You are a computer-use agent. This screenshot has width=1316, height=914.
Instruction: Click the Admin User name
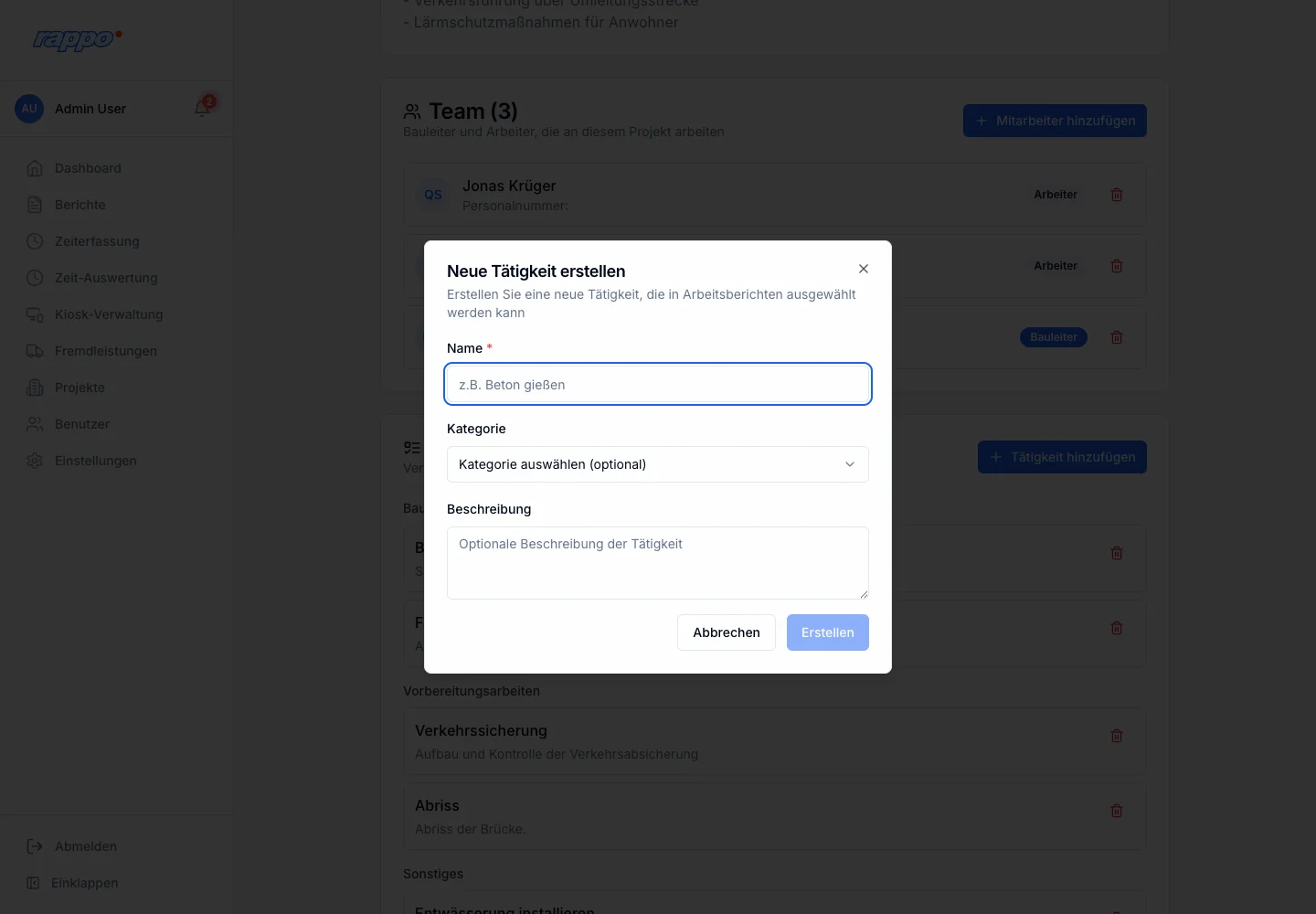click(90, 109)
